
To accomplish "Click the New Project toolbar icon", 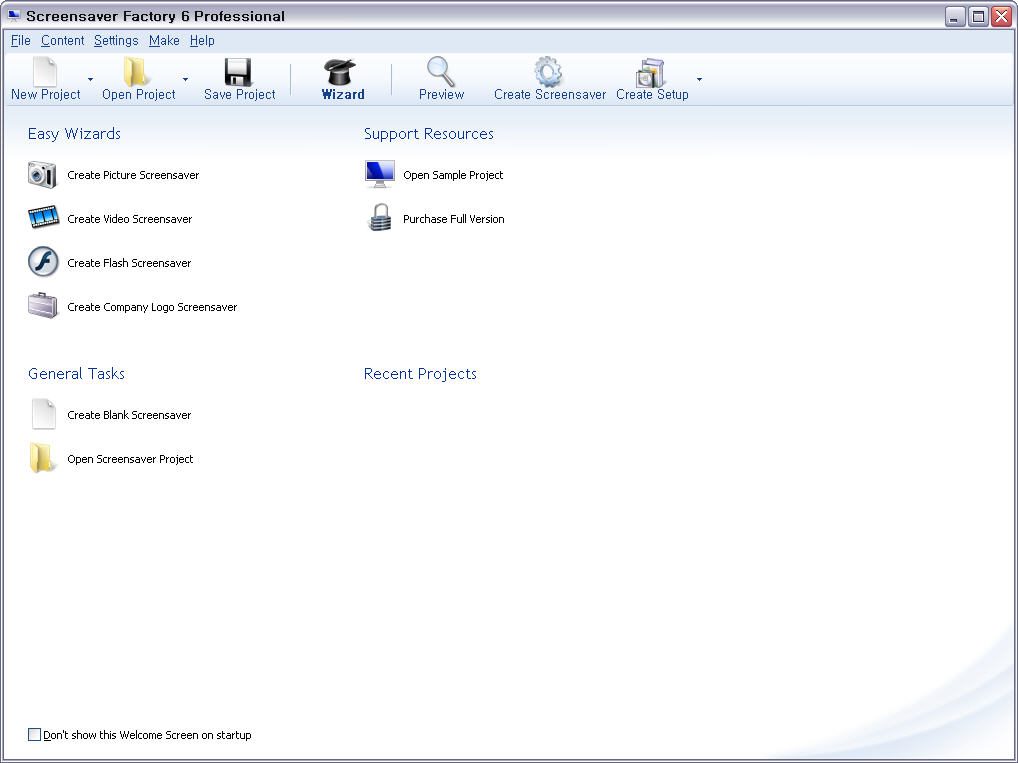I will pos(45,71).
